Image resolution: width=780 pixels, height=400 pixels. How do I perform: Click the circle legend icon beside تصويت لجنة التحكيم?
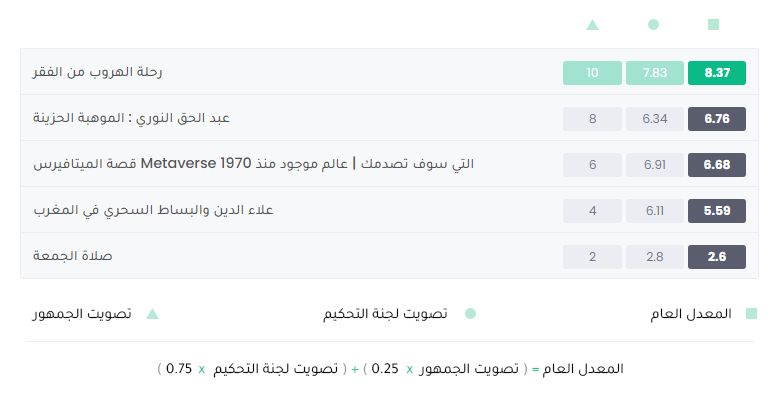tap(470, 313)
